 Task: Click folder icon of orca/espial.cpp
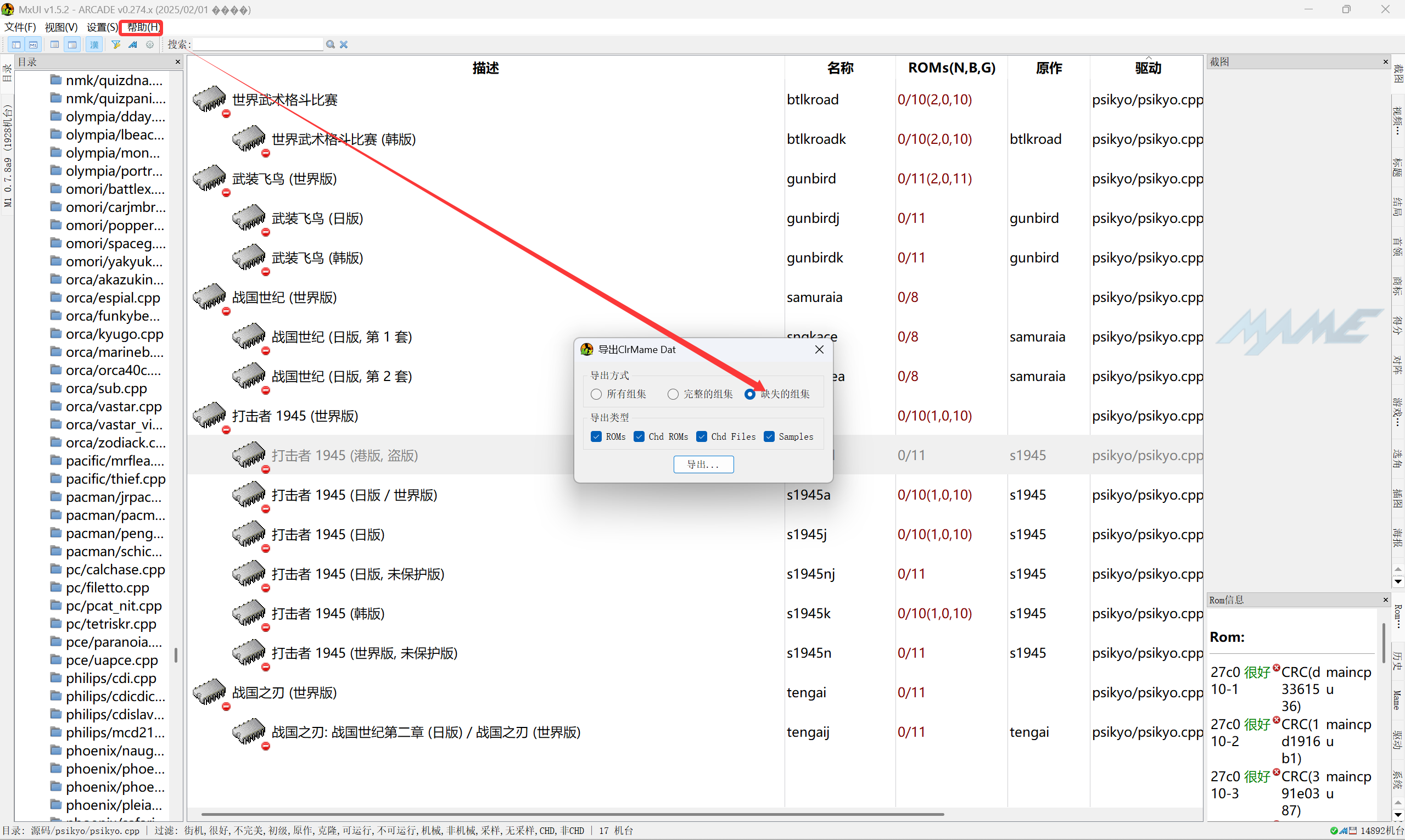pyautogui.click(x=56, y=297)
